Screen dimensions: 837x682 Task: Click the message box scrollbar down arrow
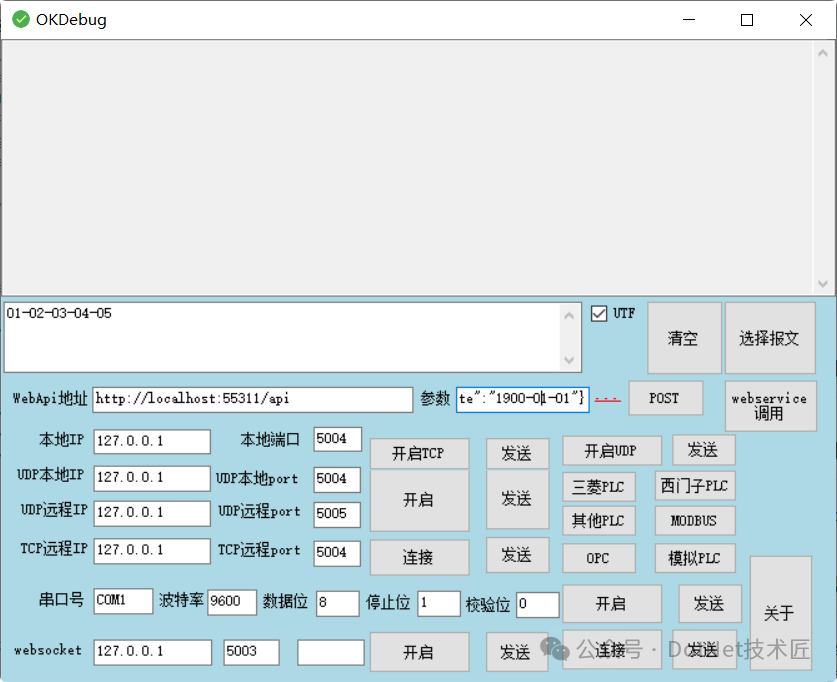pyautogui.click(x=569, y=360)
